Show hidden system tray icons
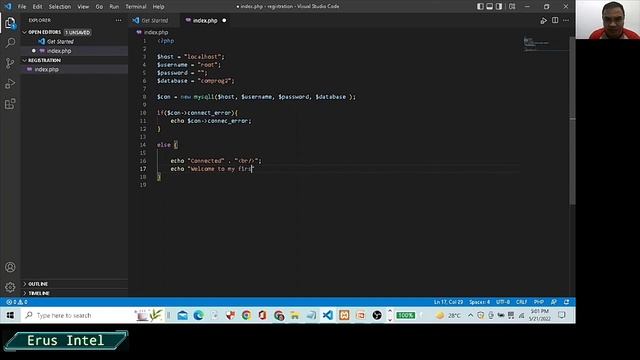The width and height of the screenshot is (640, 360). [x=470, y=315]
